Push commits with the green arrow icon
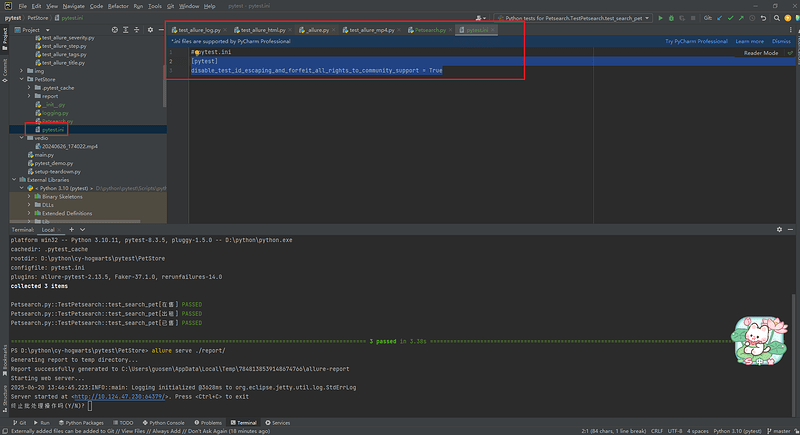Image resolution: width=800 pixels, height=435 pixels. coord(741,18)
